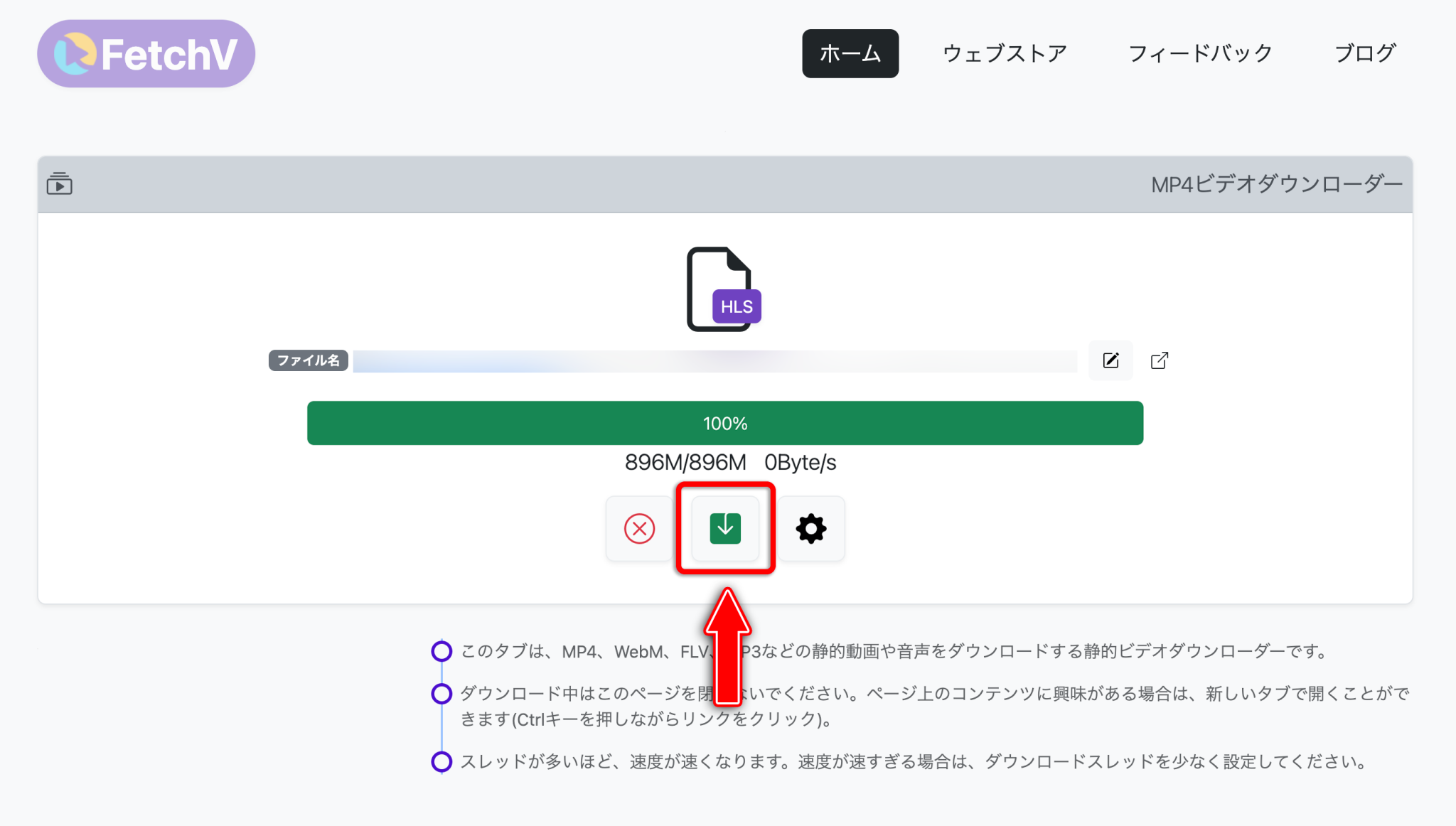1456x826 pixels.
Task: Open the ホーム nav tab
Action: click(x=850, y=53)
